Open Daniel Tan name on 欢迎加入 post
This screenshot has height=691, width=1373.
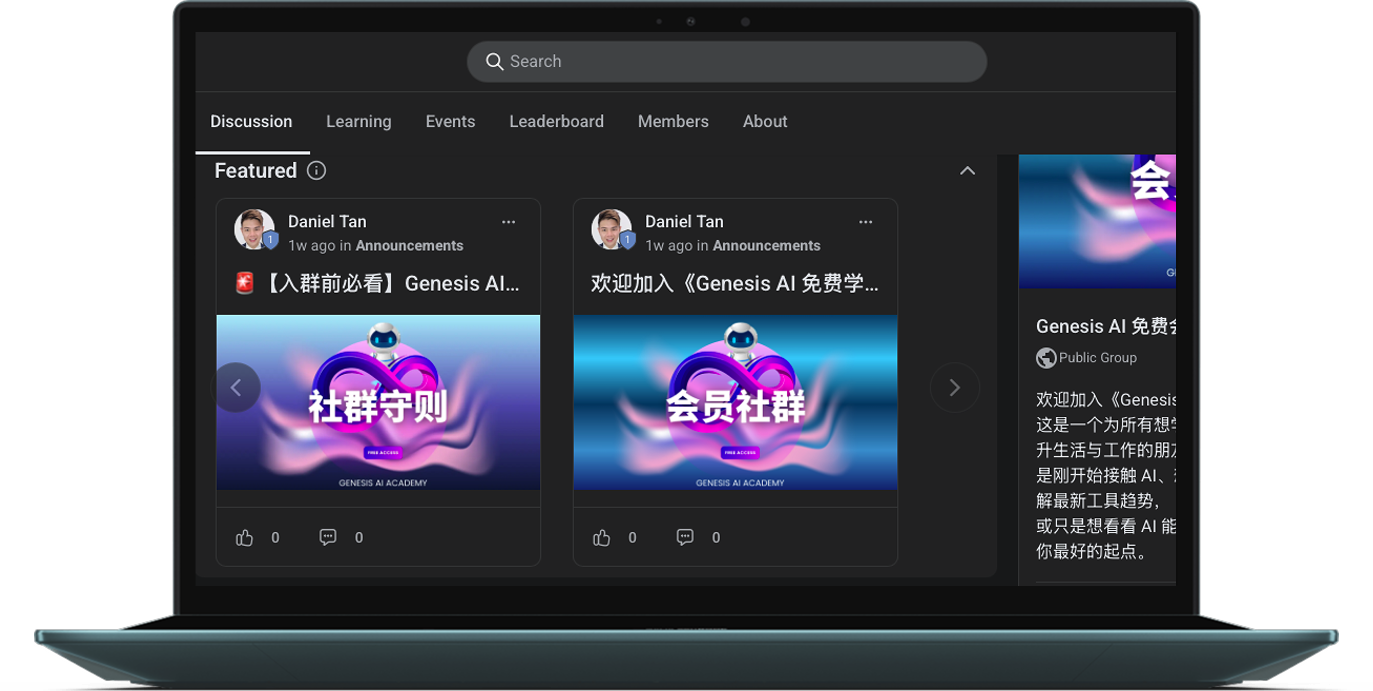(x=684, y=222)
